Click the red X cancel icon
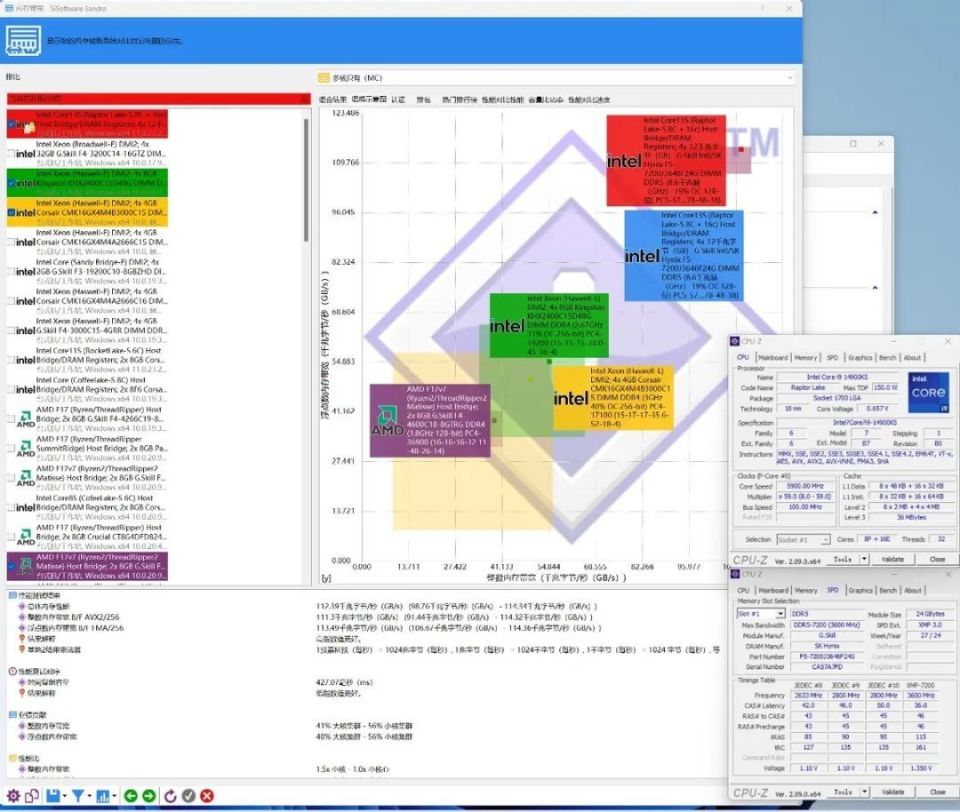The width and height of the screenshot is (960, 812). (x=207, y=795)
